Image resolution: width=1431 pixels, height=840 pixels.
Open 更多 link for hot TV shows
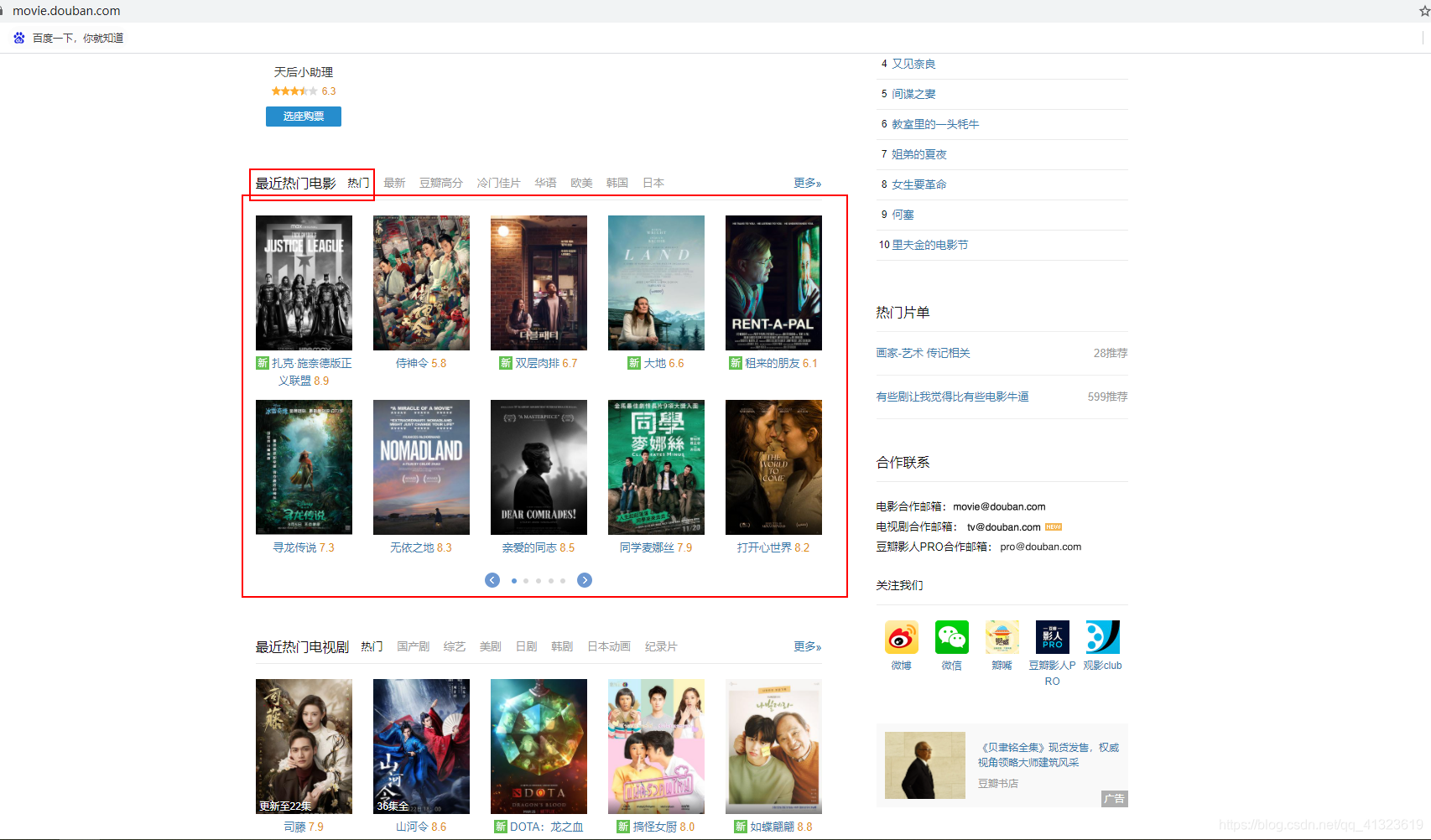pos(808,646)
